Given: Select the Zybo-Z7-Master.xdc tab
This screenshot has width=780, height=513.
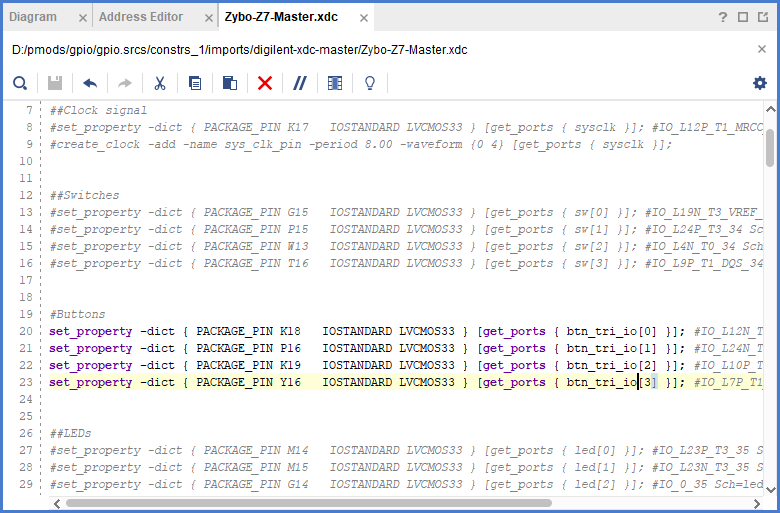Looking at the screenshot, I should click(281, 17).
